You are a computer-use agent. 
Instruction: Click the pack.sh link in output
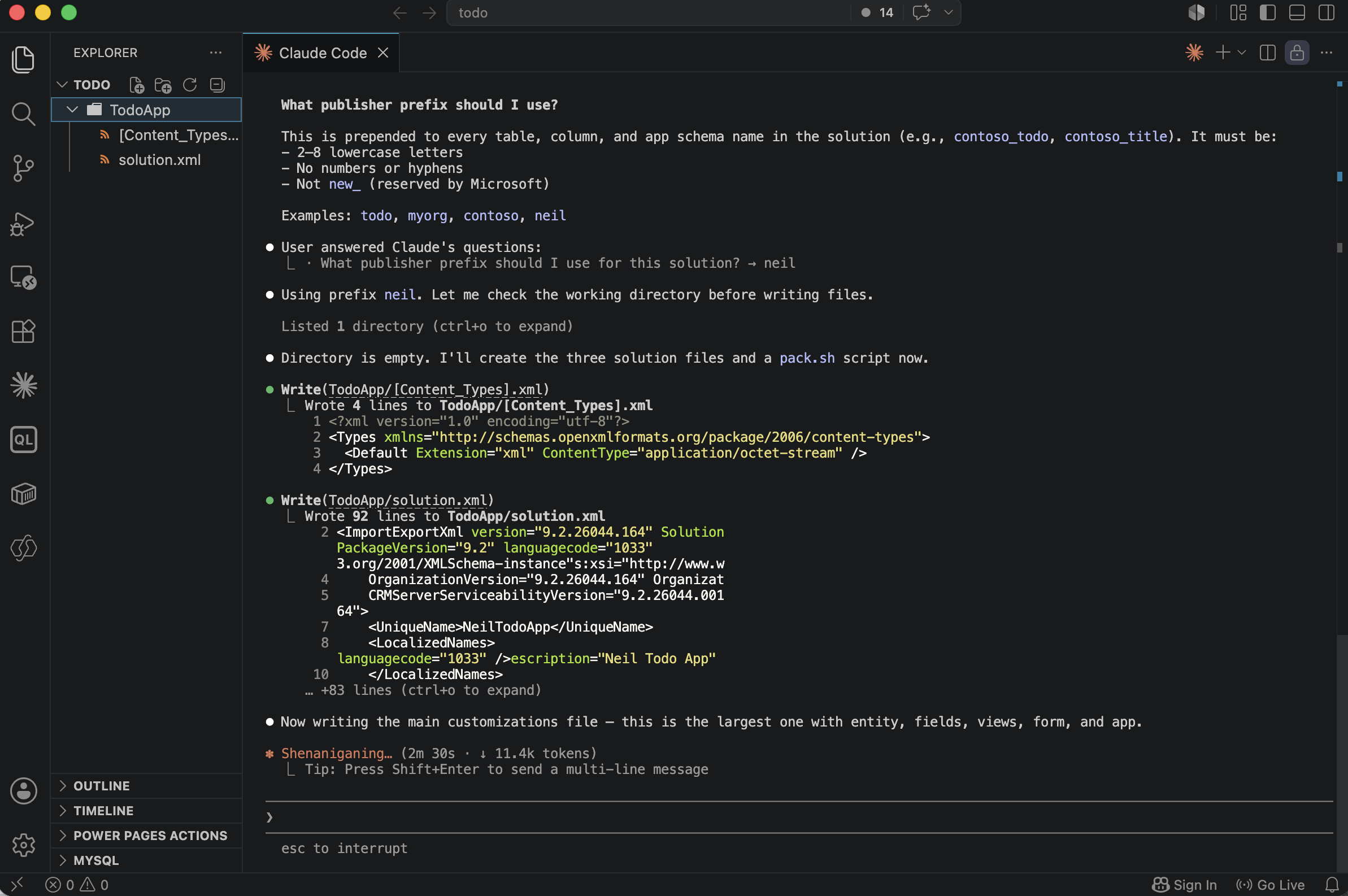[x=806, y=358]
